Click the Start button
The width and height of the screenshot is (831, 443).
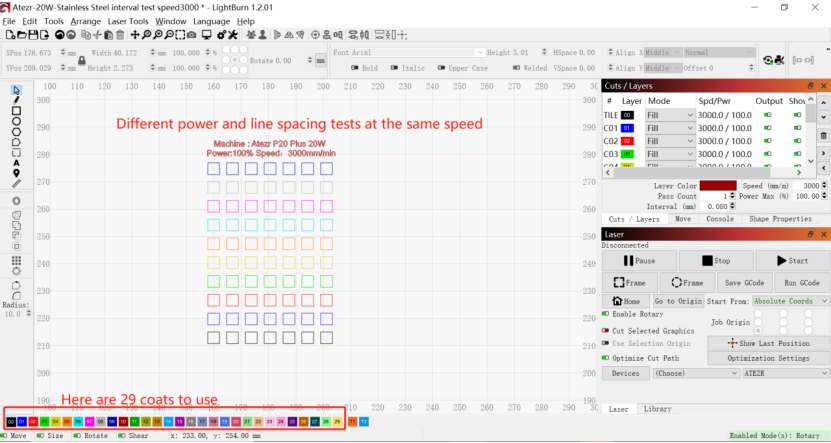(x=792, y=261)
